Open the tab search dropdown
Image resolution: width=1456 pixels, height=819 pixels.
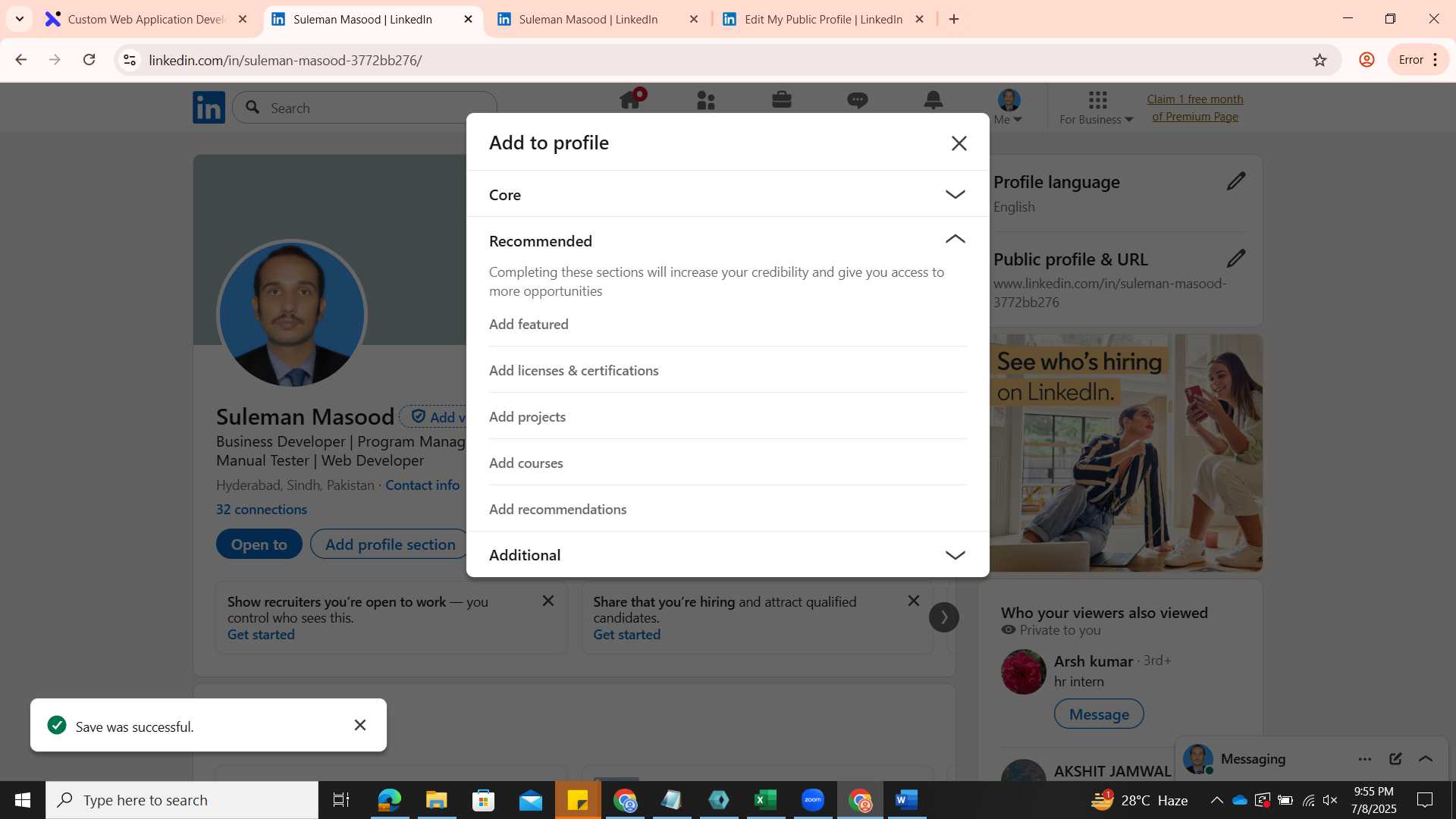[20, 19]
